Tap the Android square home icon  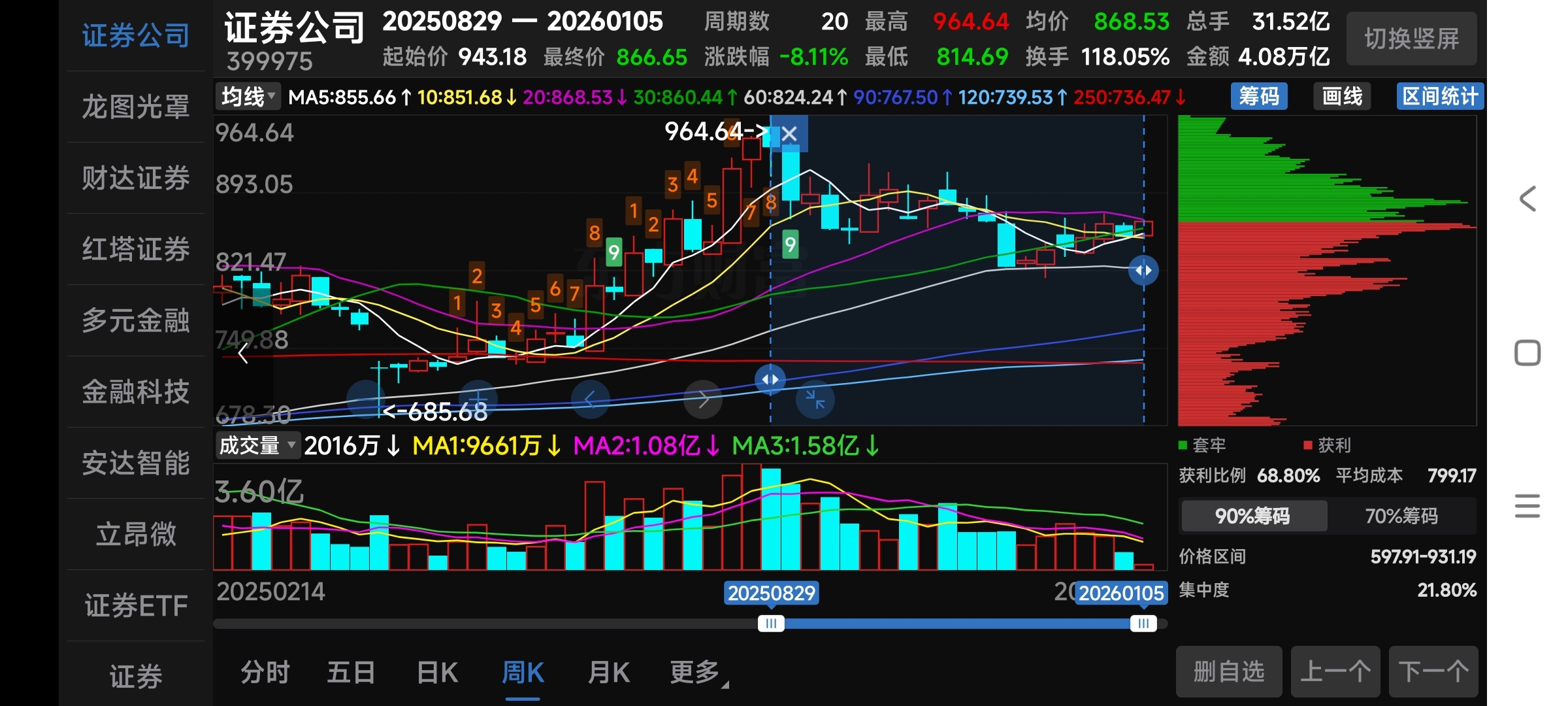pyautogui.click(x=1527, y=353)
